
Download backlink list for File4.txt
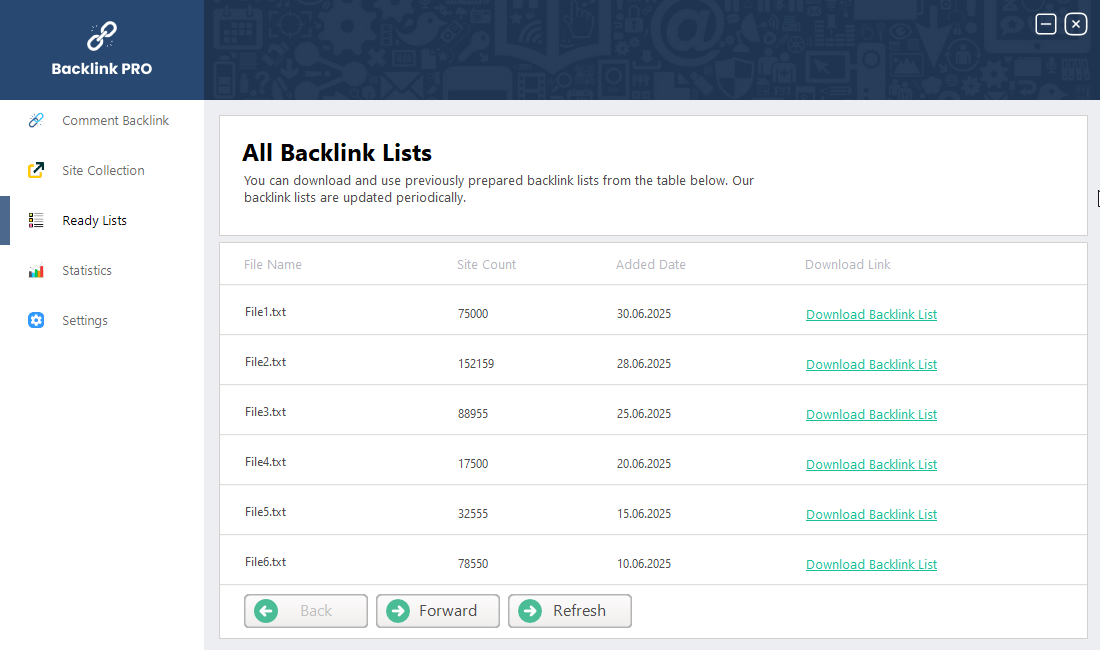pyautogui.click(x=871, y=465)
